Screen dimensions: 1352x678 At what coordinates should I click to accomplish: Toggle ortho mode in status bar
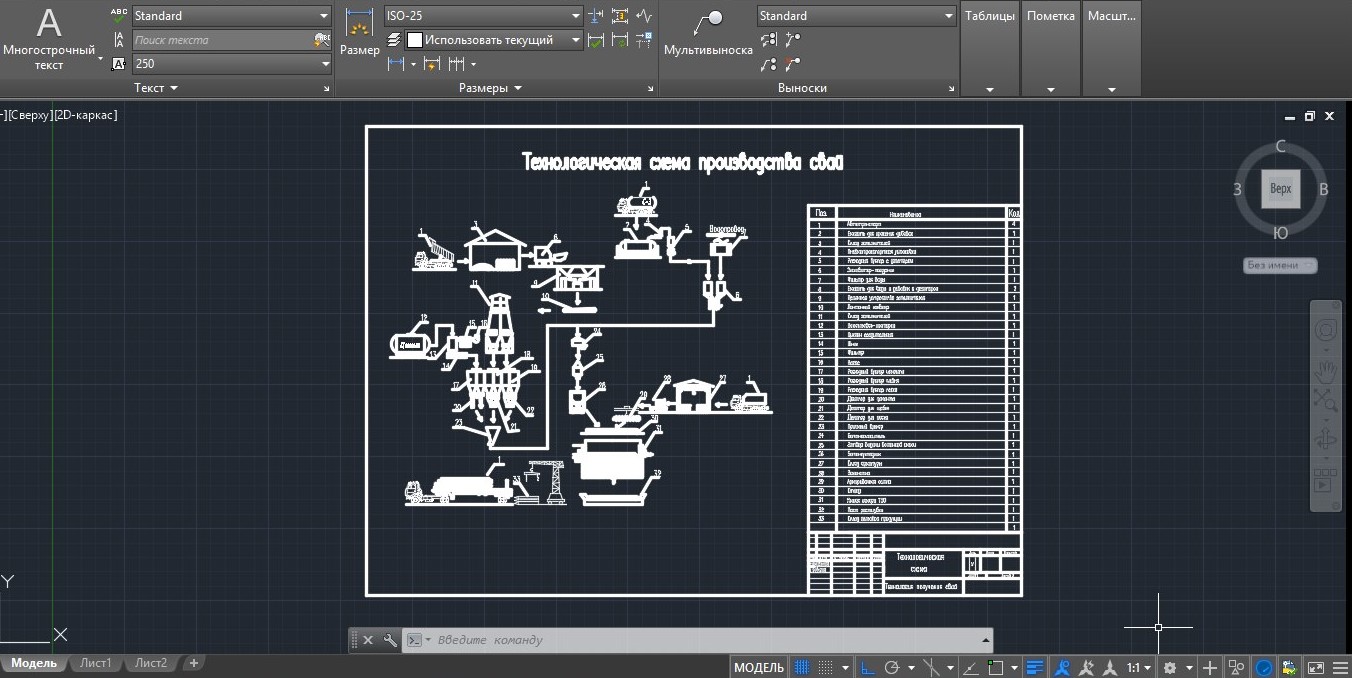point(867,667)
